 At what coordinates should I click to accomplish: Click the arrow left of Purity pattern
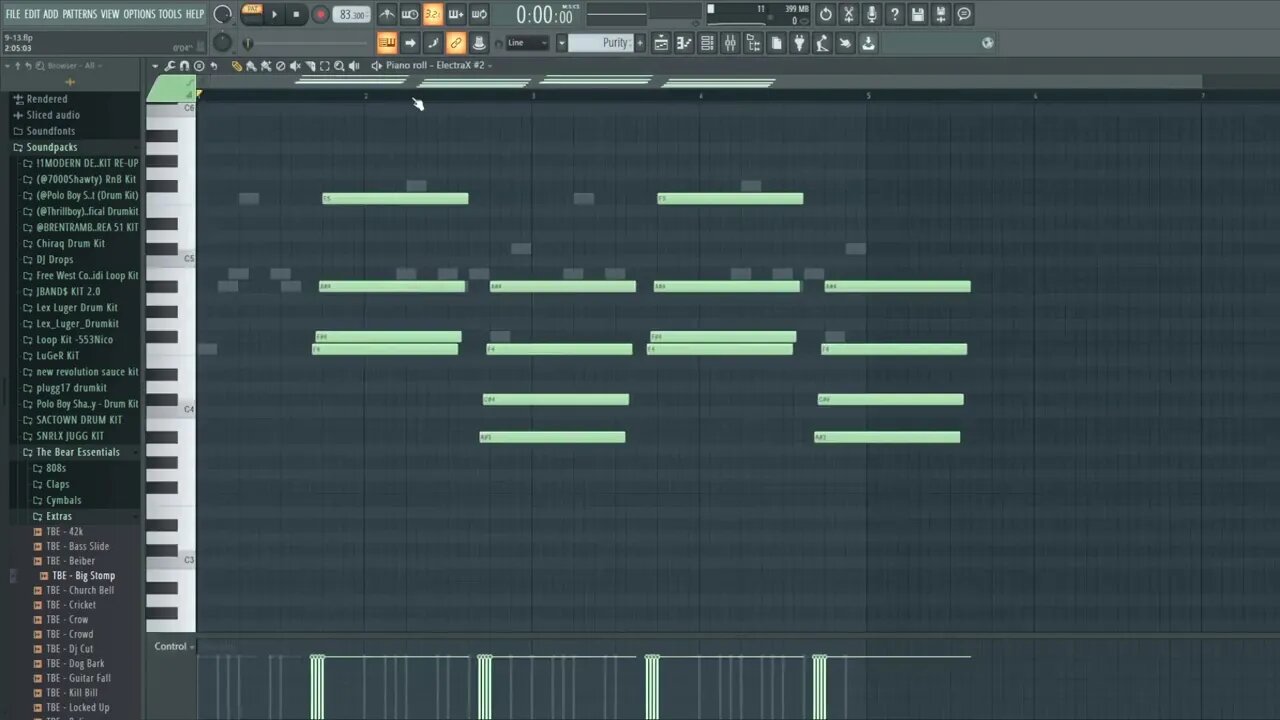[562, 43]
